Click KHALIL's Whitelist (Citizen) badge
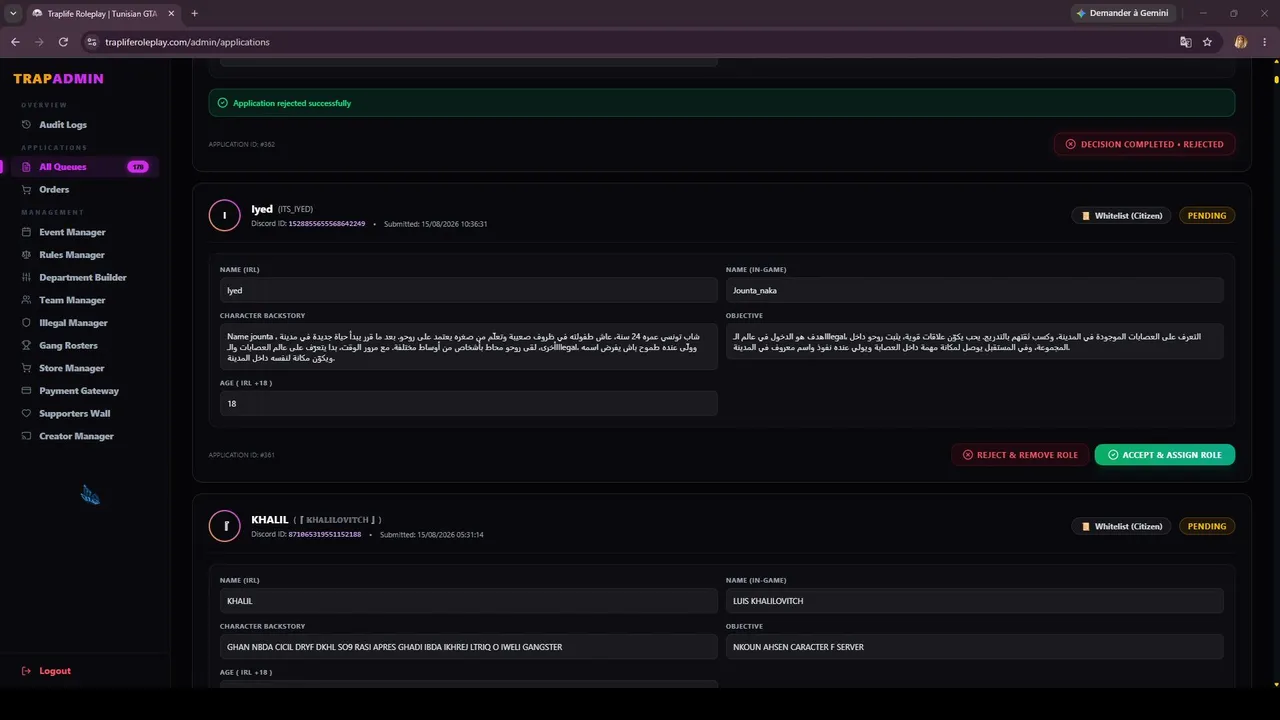 [x=1122, y=526]
